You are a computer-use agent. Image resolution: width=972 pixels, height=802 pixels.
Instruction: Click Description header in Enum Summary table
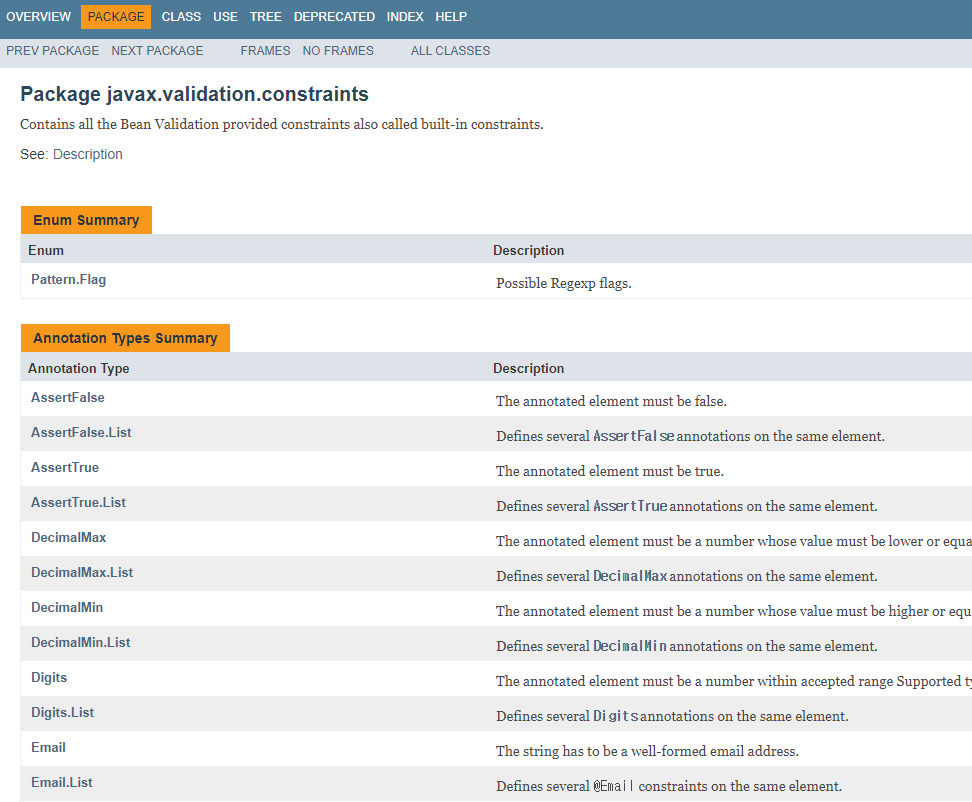[528, 250]
